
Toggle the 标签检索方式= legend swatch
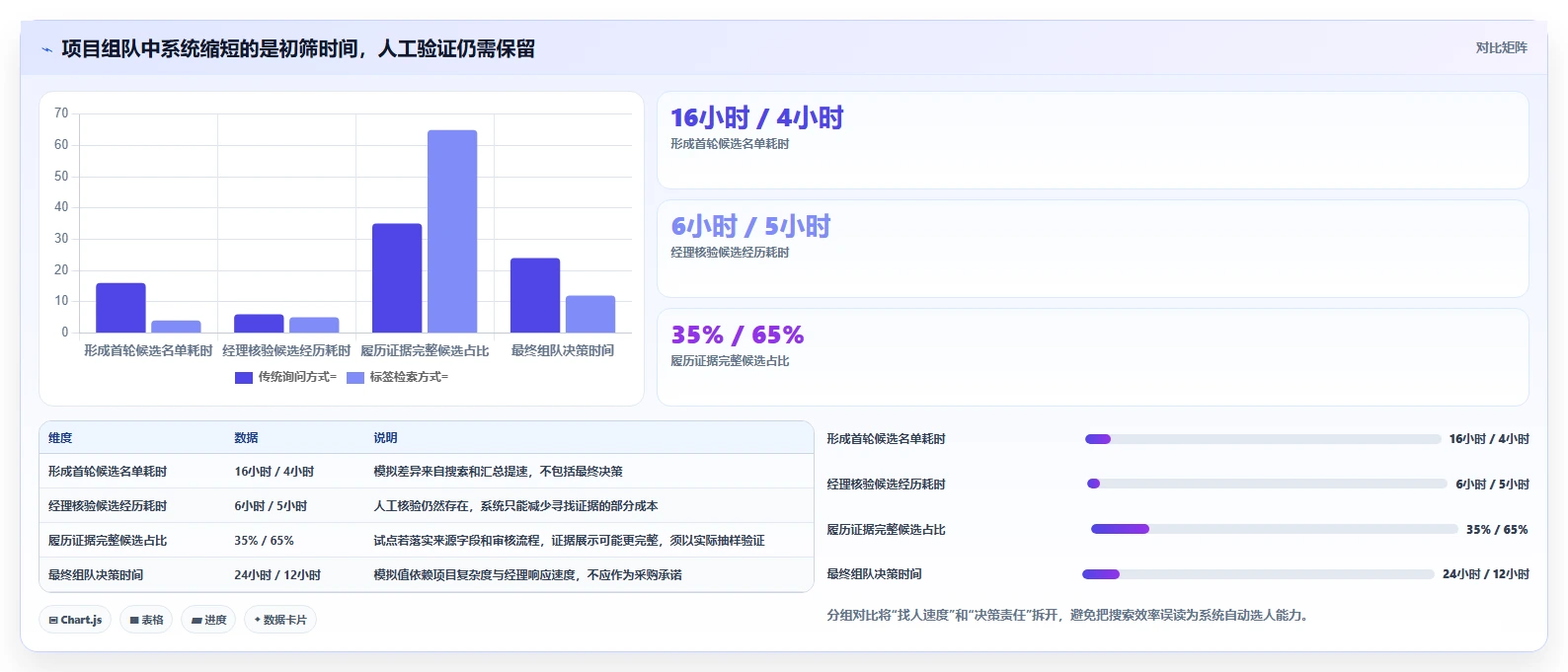coord(355,378)
